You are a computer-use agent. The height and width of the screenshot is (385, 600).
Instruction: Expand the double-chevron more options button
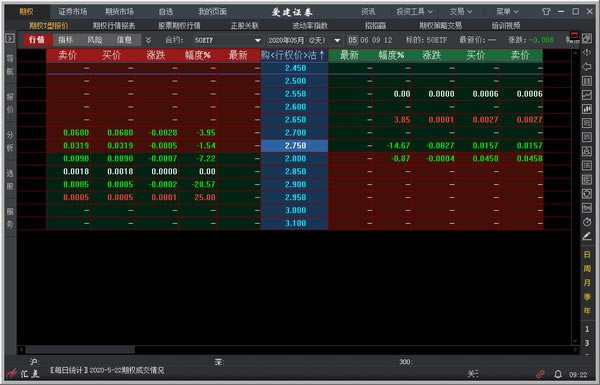point(148,40)
